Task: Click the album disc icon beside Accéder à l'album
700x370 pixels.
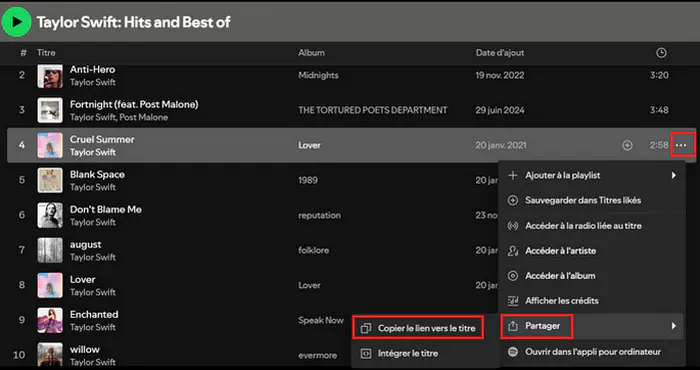Action: coord(513,276)
